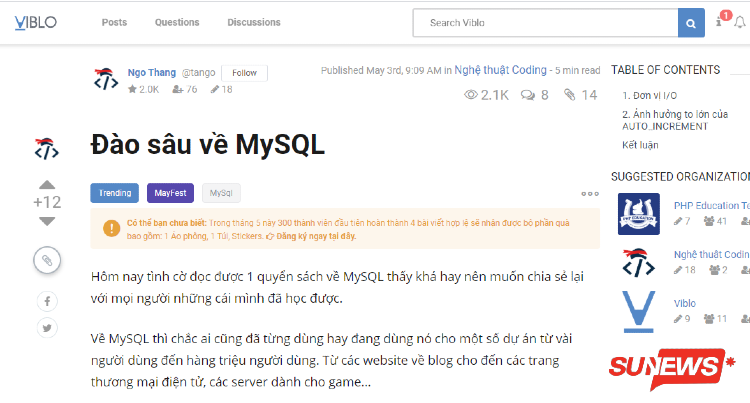
Task: Select the Trending tag
Action: click(x=115, y=193)
